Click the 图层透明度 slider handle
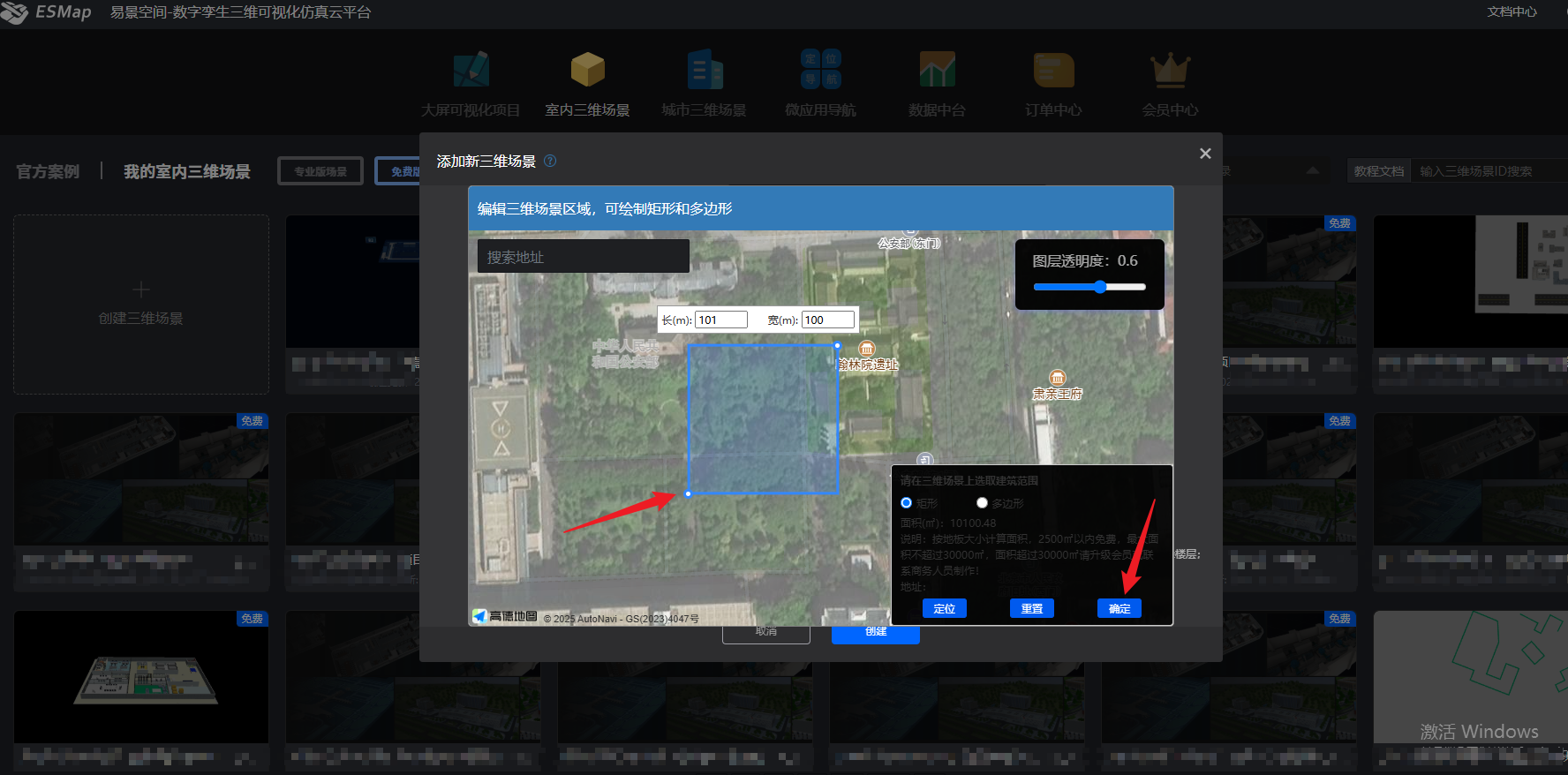This screenshot has height=775, width=1568. [x=1100, y=287]
